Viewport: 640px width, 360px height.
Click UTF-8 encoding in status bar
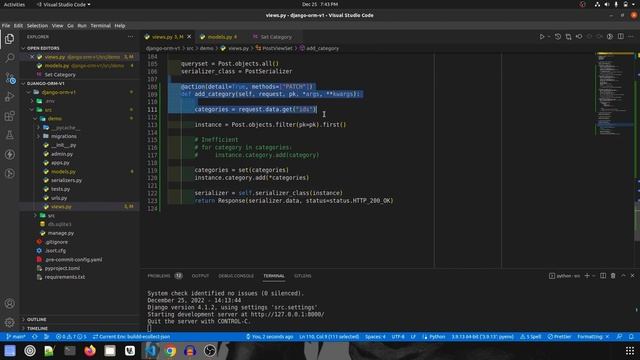(x=398, y=337)
